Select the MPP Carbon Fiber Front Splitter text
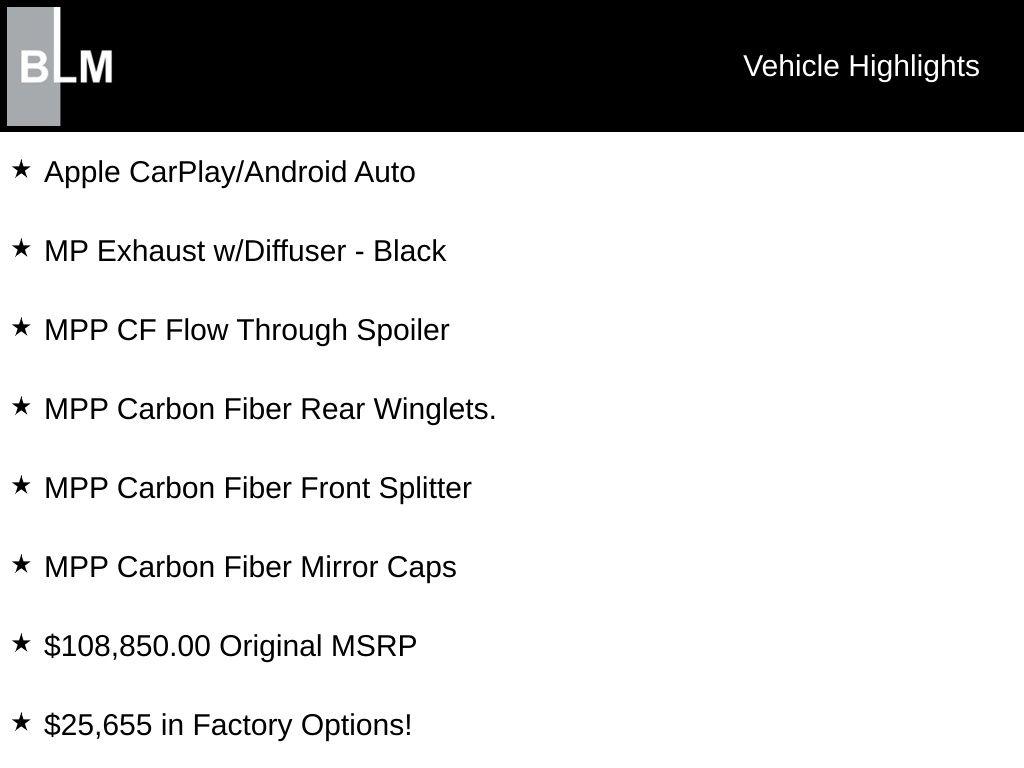Viewport: 1024px width, 768px height. point(258,488)
